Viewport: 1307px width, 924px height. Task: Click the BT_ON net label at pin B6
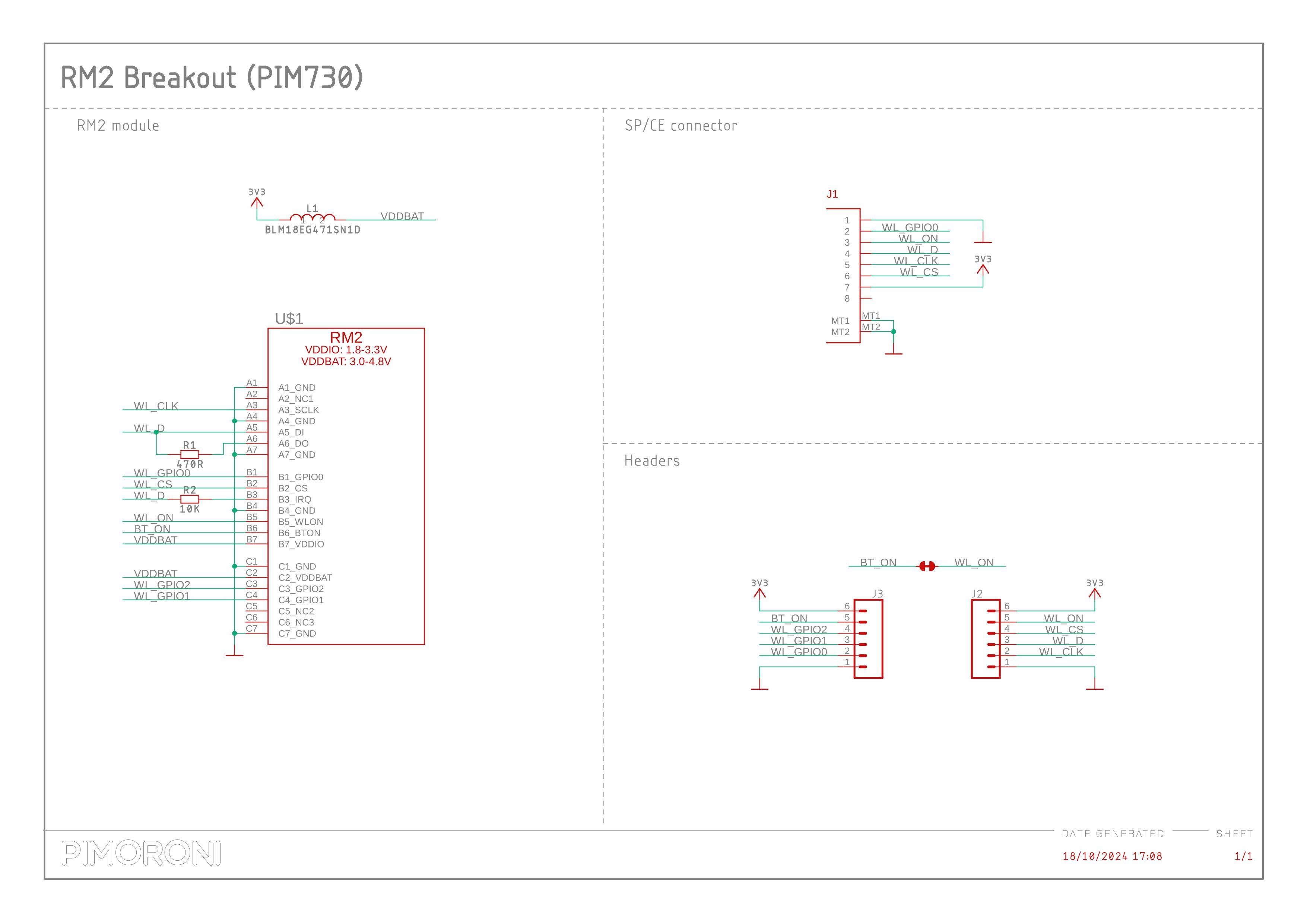pos(152,529)
